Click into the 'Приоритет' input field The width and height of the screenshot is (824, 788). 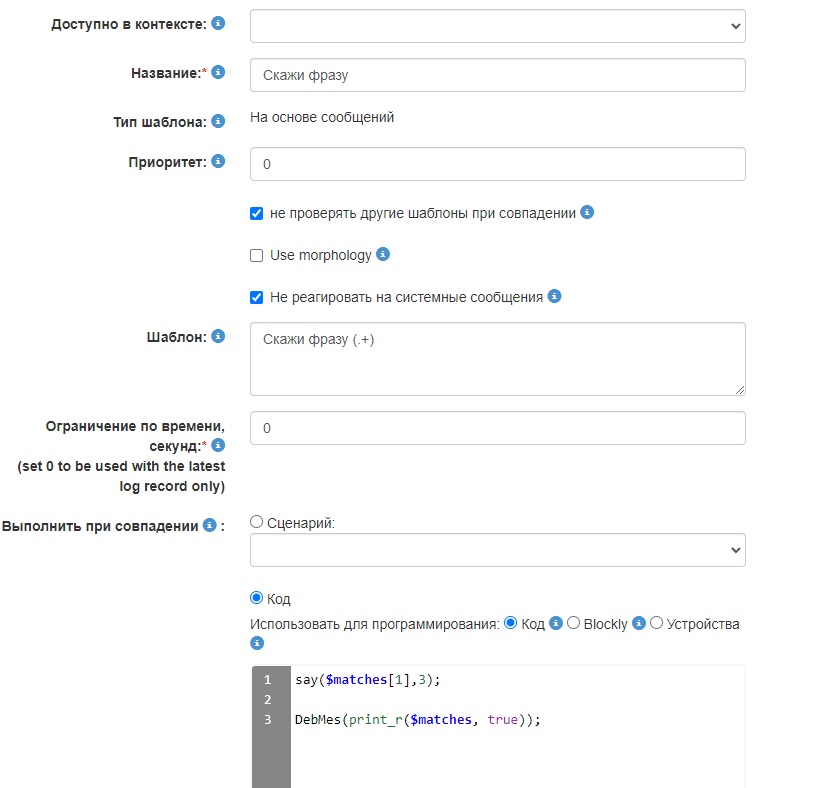tap(497, 164)
